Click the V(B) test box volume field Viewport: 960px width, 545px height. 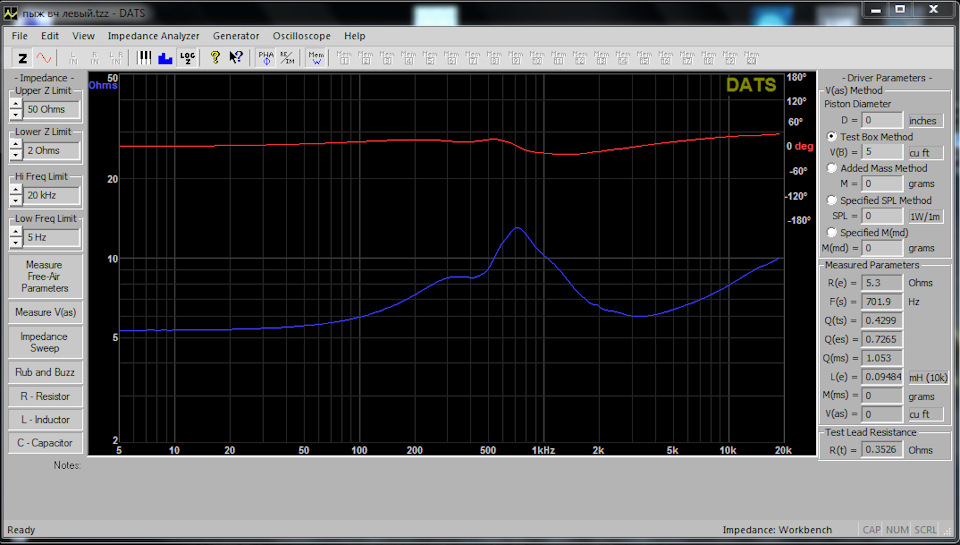[882, 152]
